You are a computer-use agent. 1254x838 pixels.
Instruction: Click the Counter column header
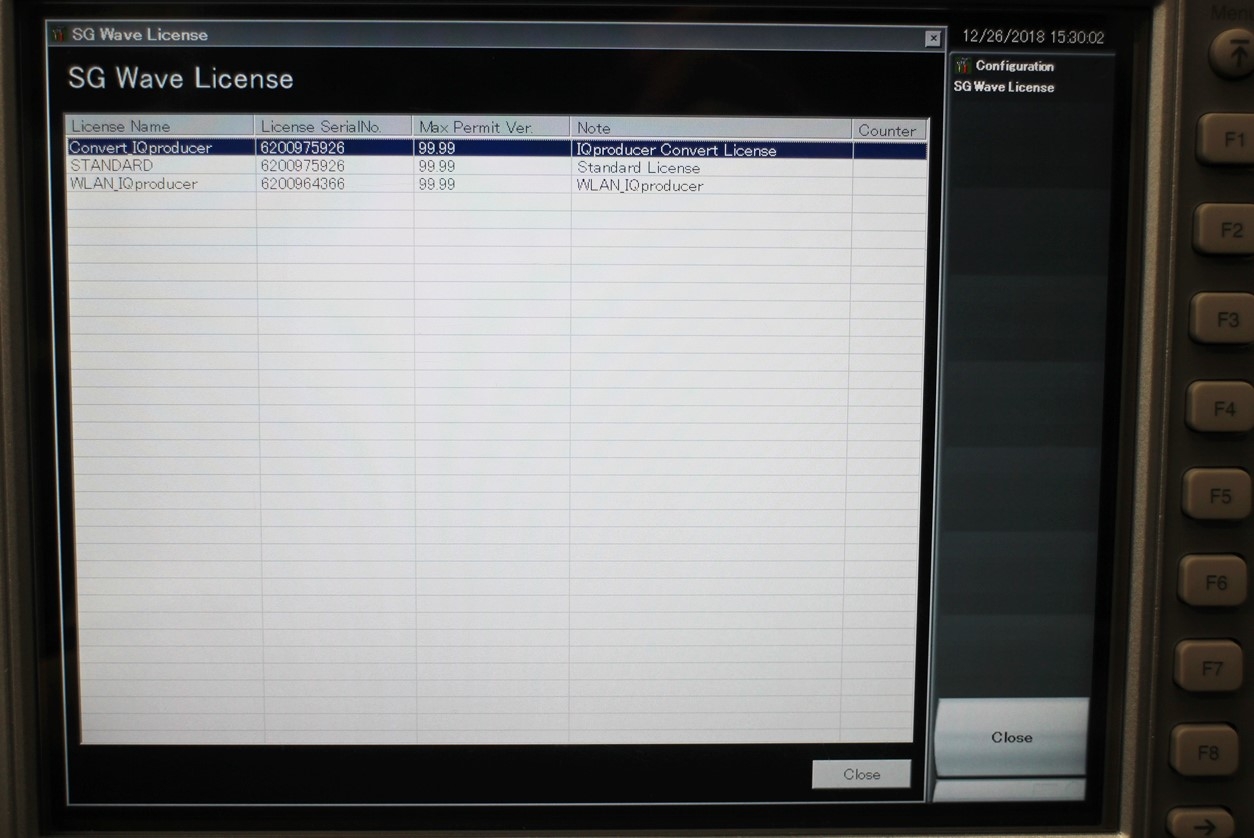(890, 130)
